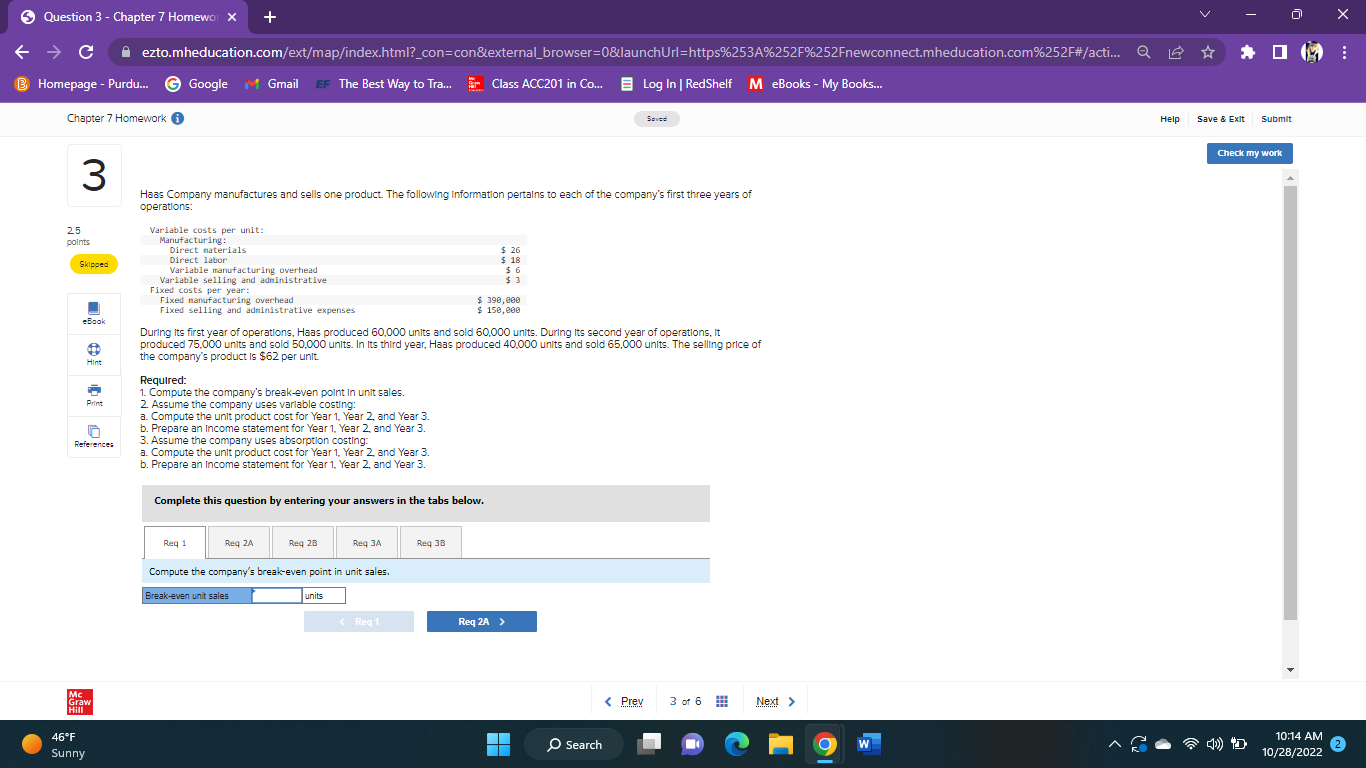Switch to the Req 2B tab
1366x768 pixels.
coord(302,541)
